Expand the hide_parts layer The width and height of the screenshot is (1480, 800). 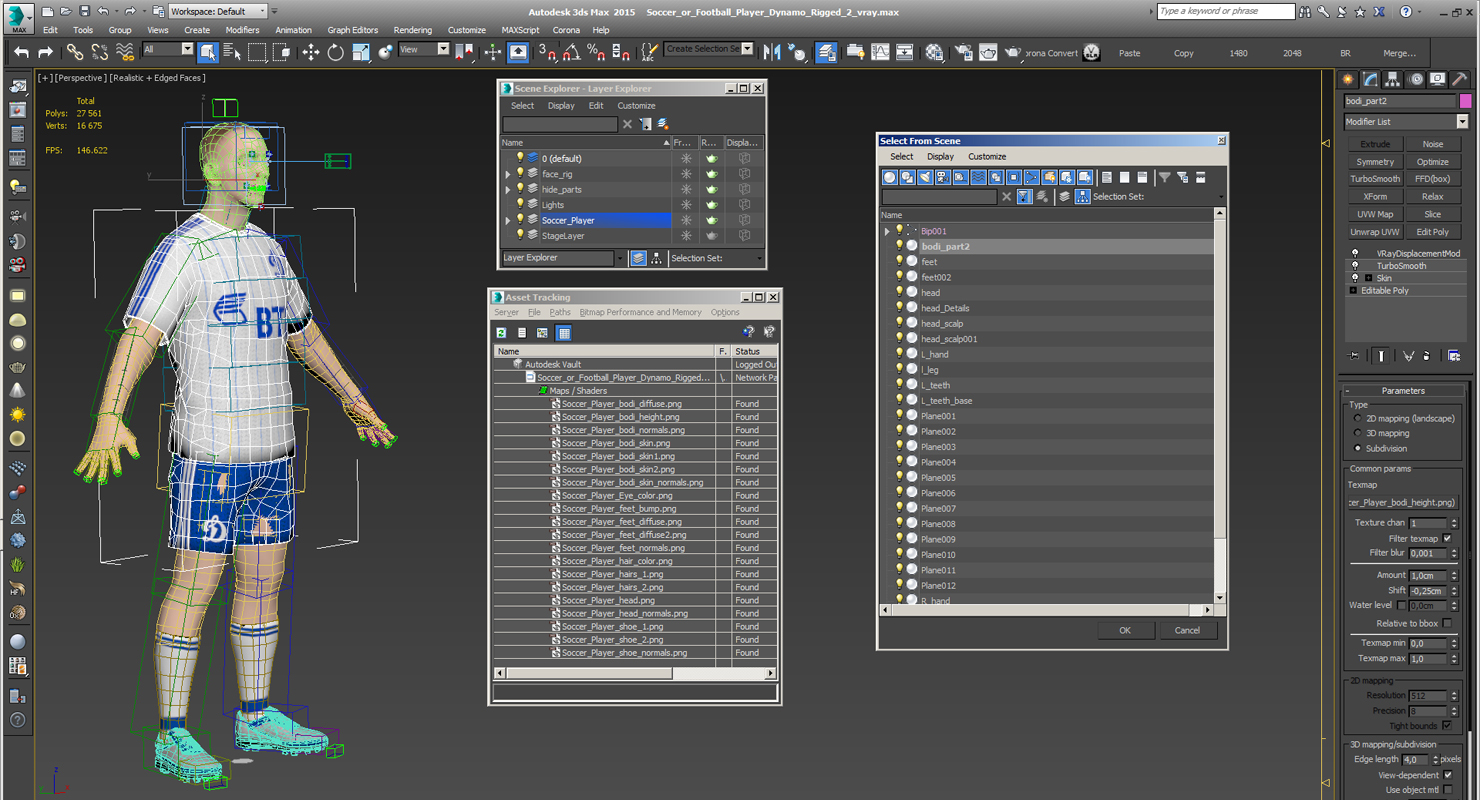click(508, 189)
